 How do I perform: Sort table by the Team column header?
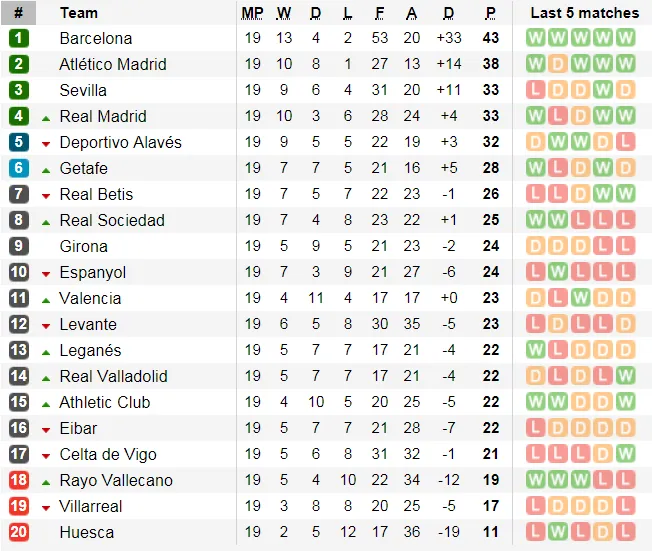pyautogui.click(x=79, y=13)
